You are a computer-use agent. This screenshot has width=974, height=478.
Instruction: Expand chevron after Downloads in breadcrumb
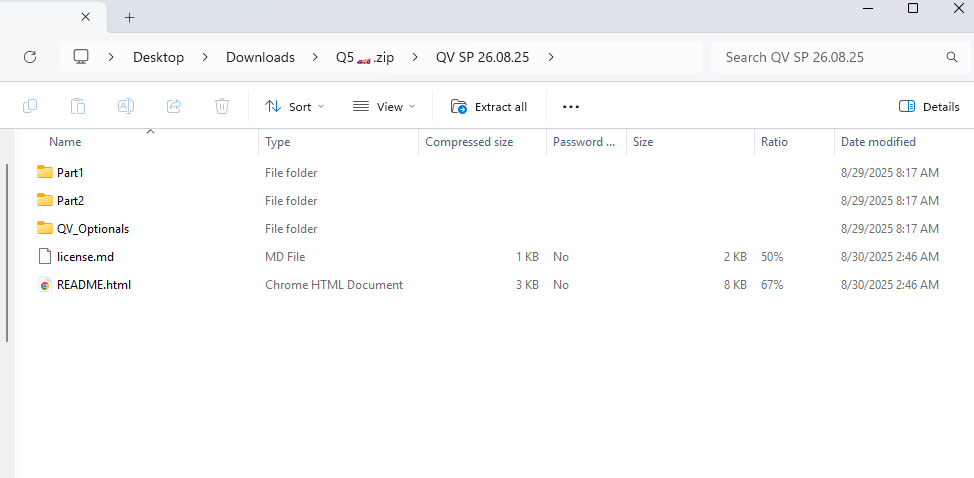click(x=316, y=57)
